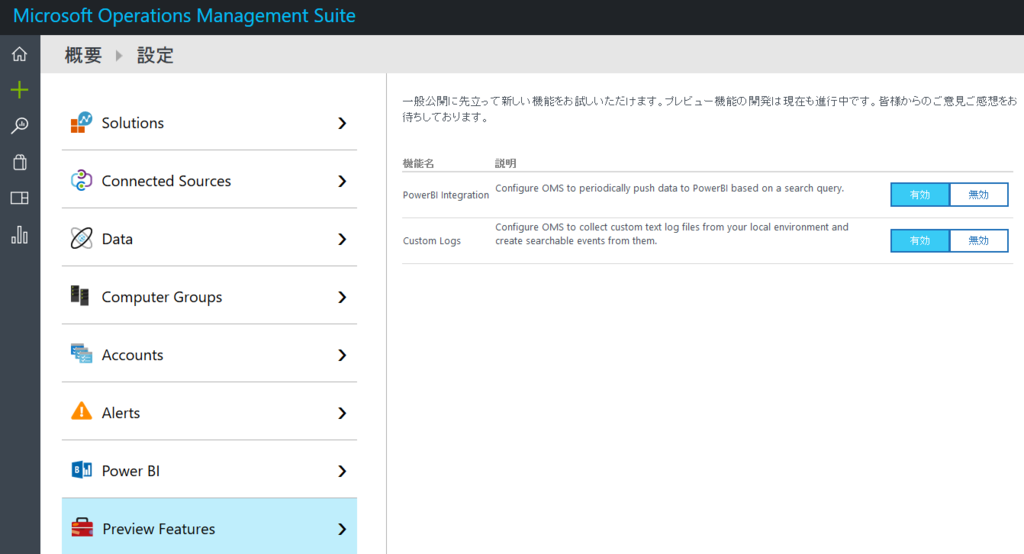This screenshot has height=554, width=1024.
Task: Expand Solutions with its chevron
Action: [342, 123]
